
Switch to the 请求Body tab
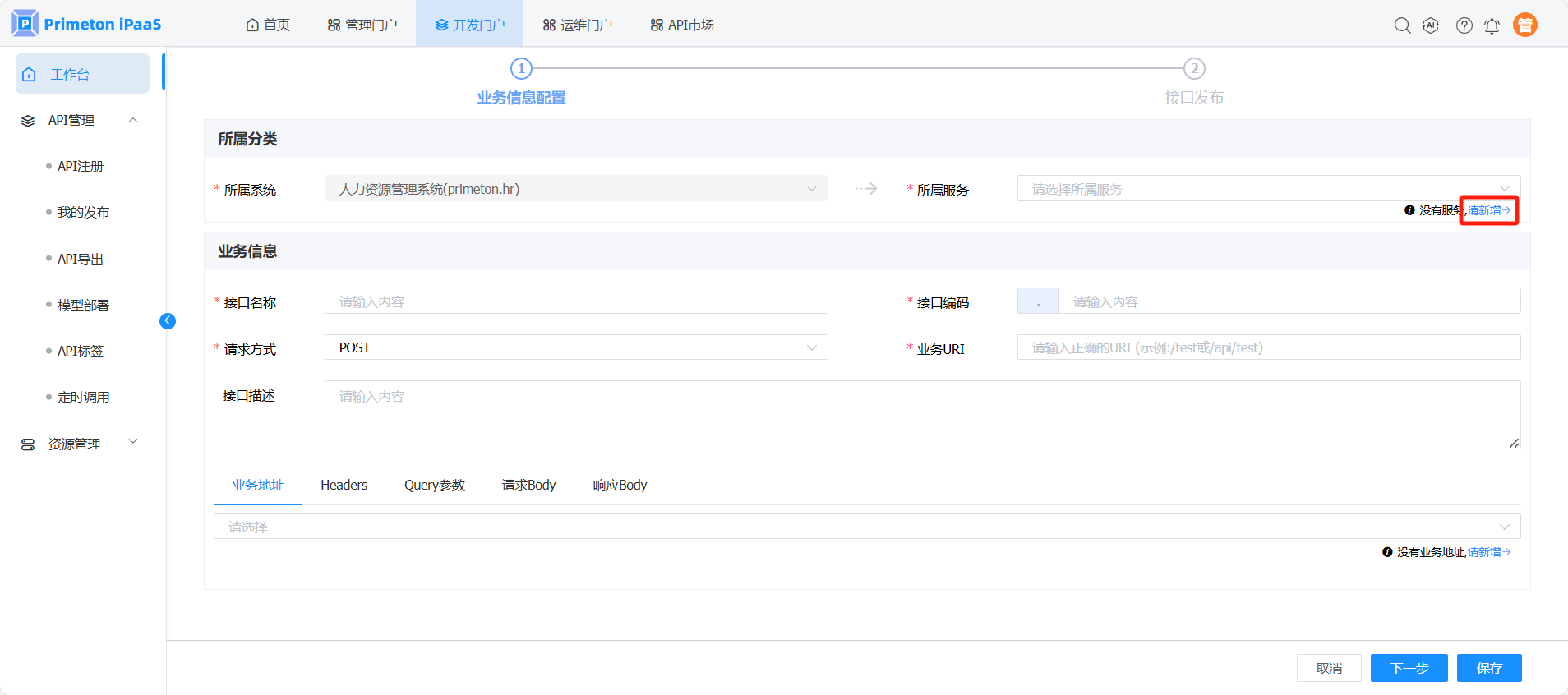[x=528, y=486]
